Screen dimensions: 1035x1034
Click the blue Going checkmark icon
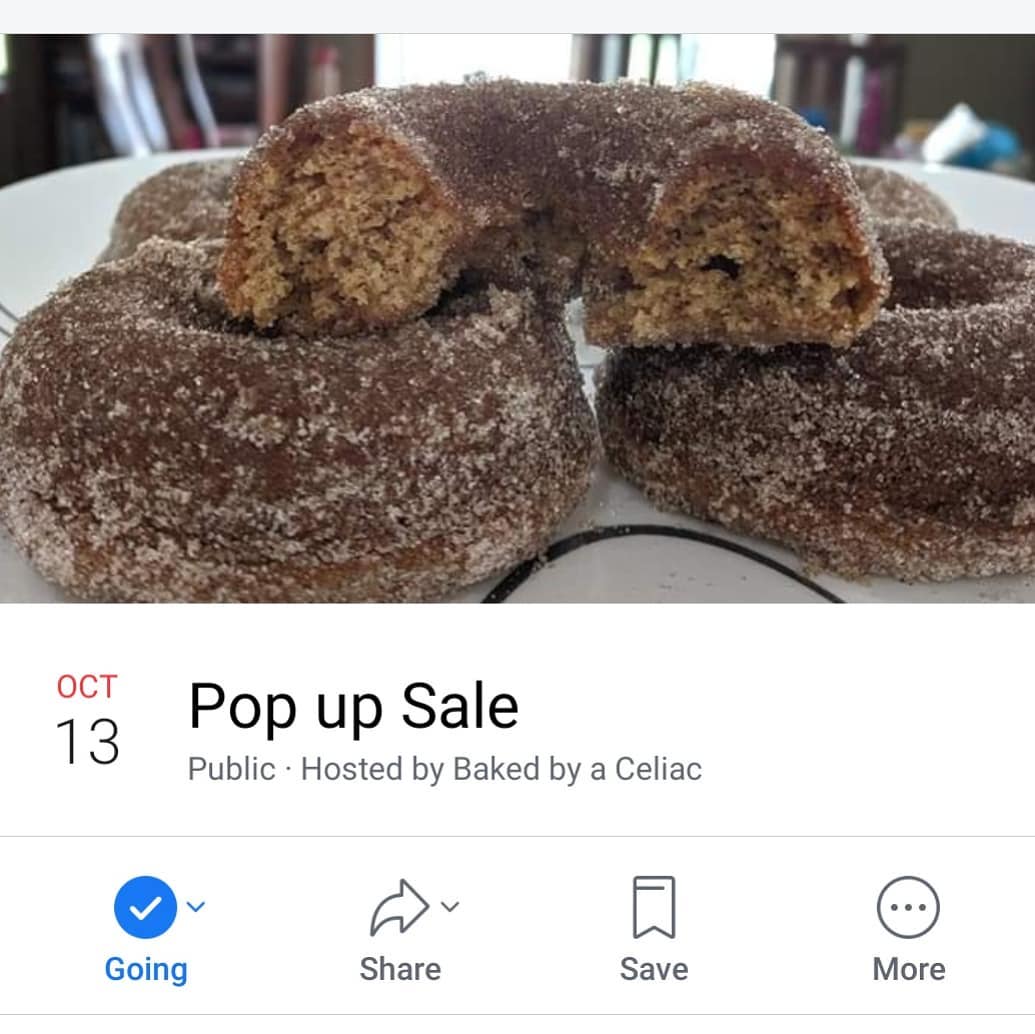pyautogui.click(x=145, y=907)
